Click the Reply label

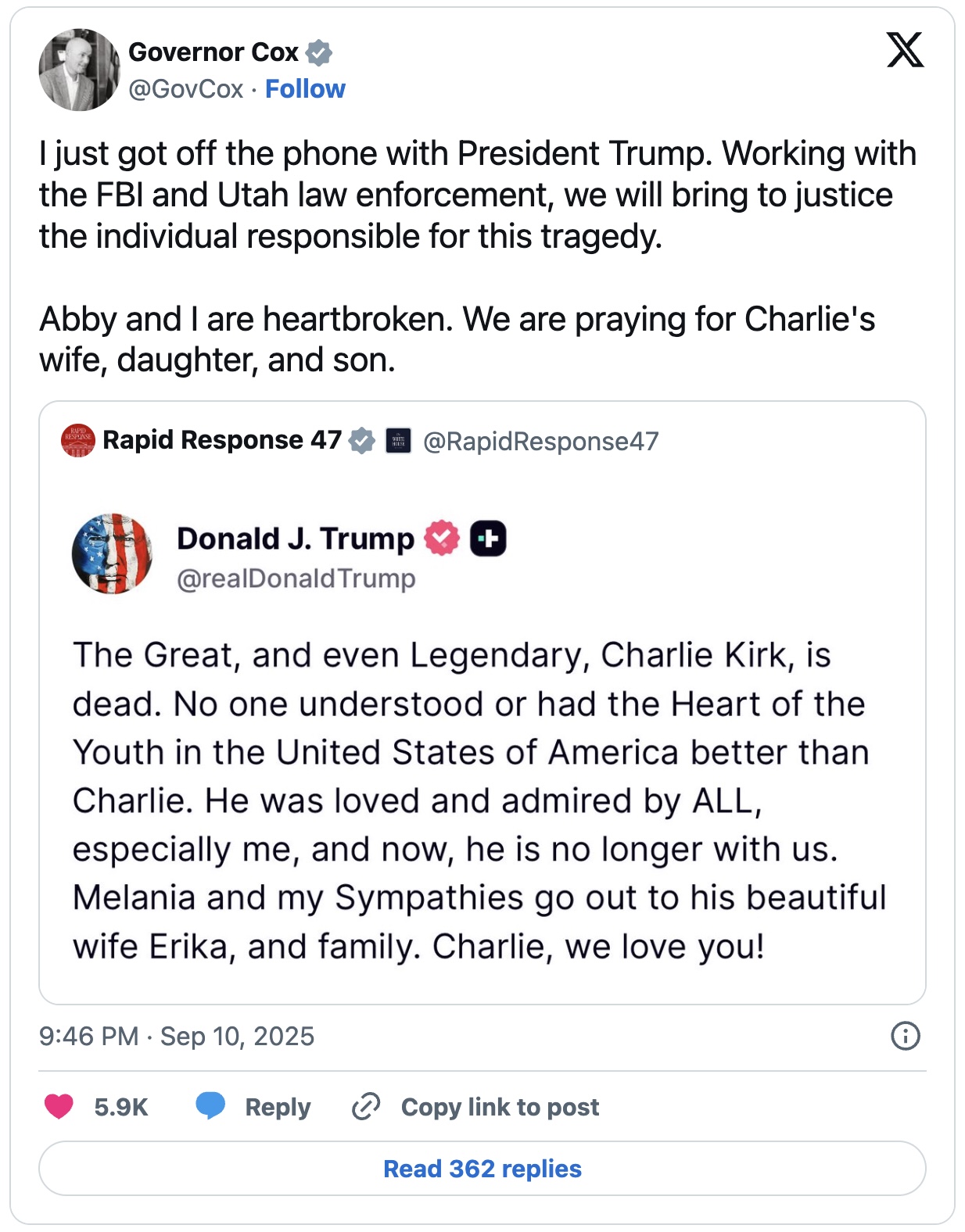pos(278,1107)
